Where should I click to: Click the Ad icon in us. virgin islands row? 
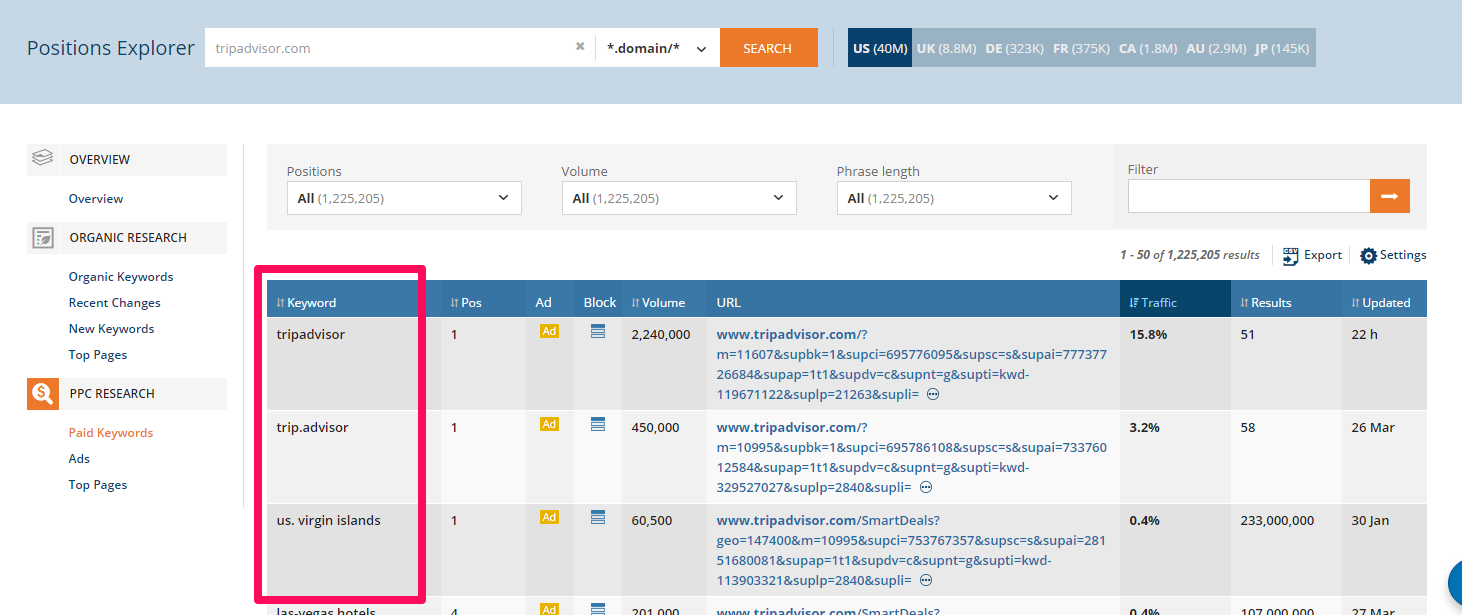pos(549,517)
